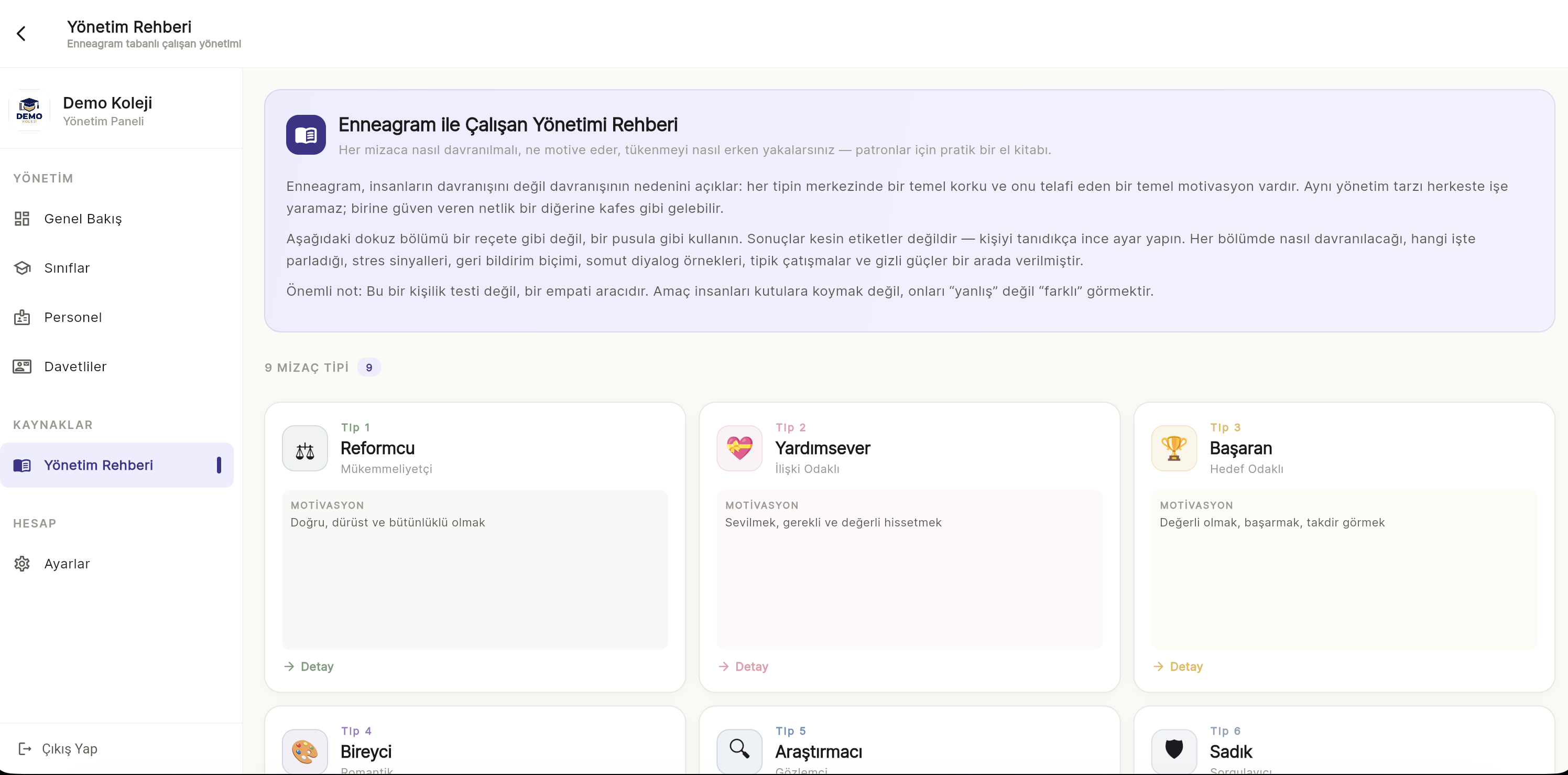This screenshot has height=775, width=1568.
Task: Click the Reformcu card title
Action: [x=377, y=448]
